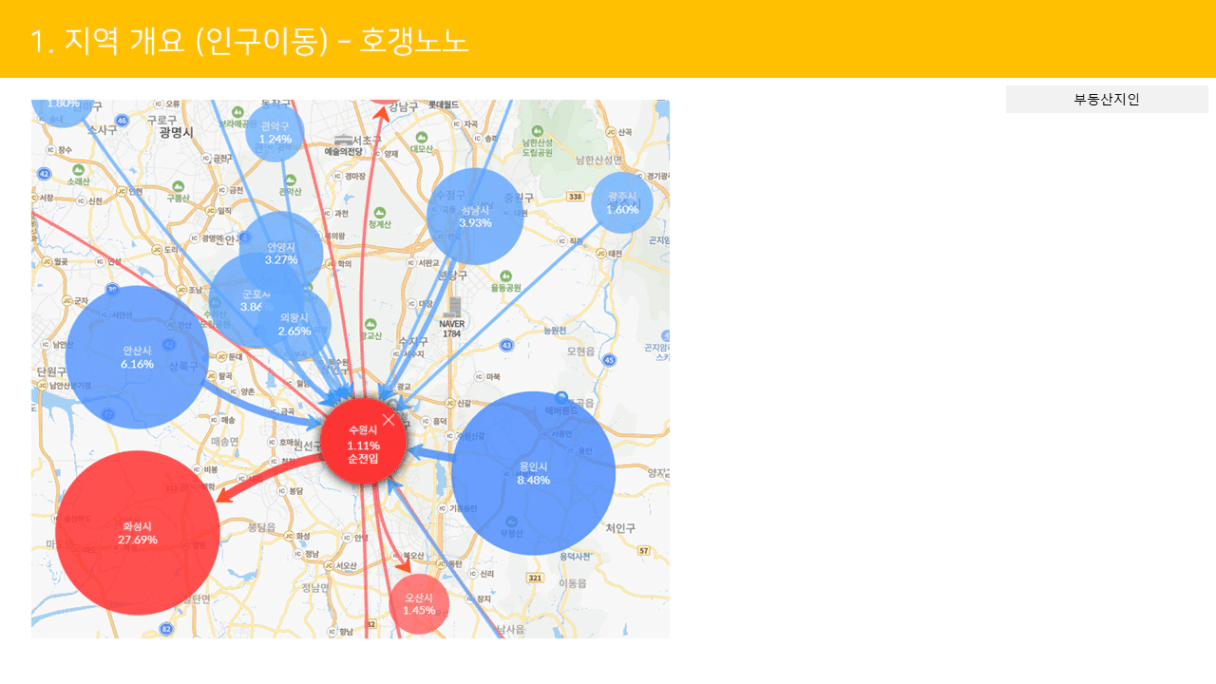Click the 광주시 1.60% bubble
Screen dimensions: 1216x684
[622, 203]
